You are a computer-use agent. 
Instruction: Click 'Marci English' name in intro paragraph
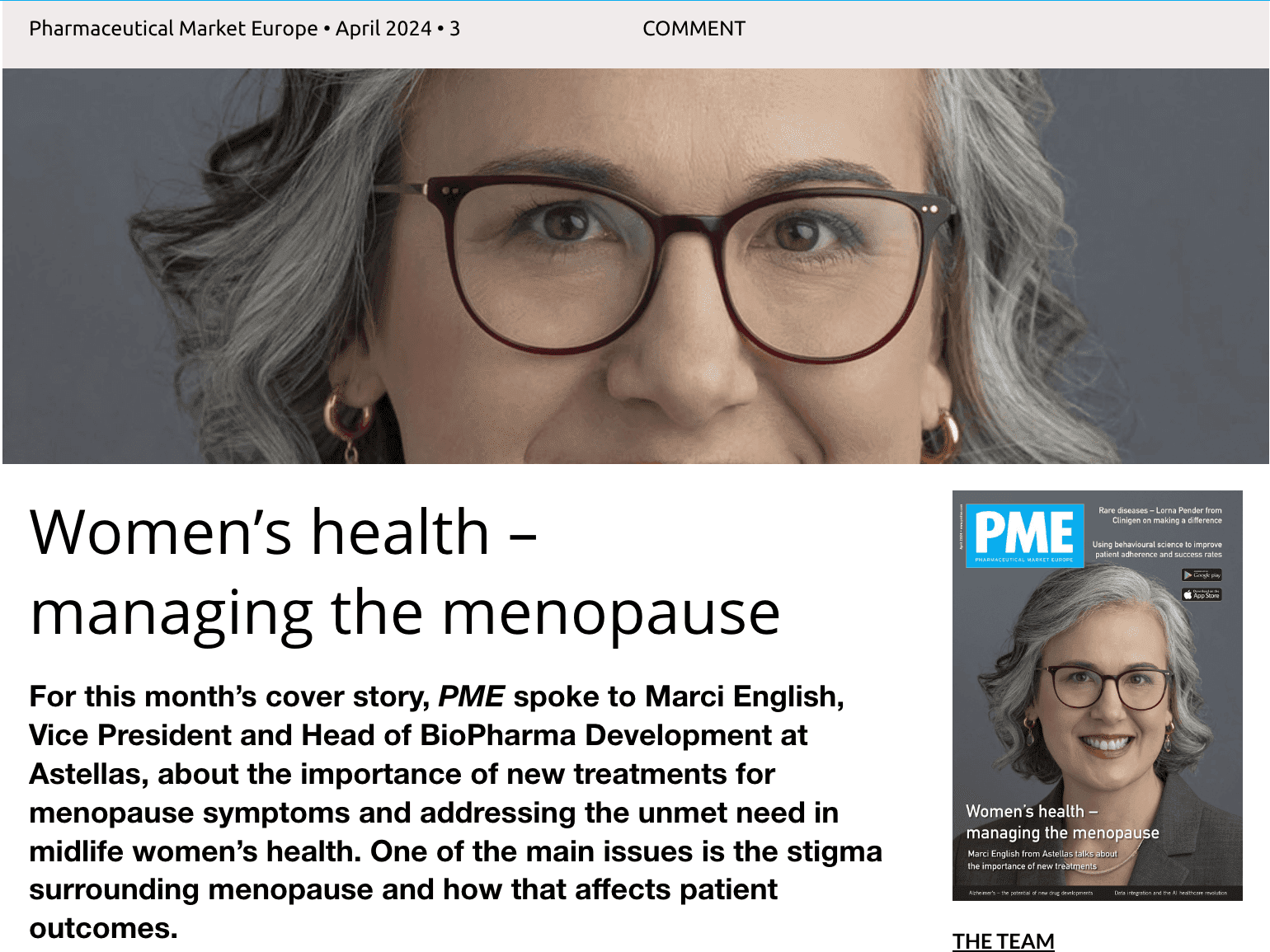coord(745,696)
